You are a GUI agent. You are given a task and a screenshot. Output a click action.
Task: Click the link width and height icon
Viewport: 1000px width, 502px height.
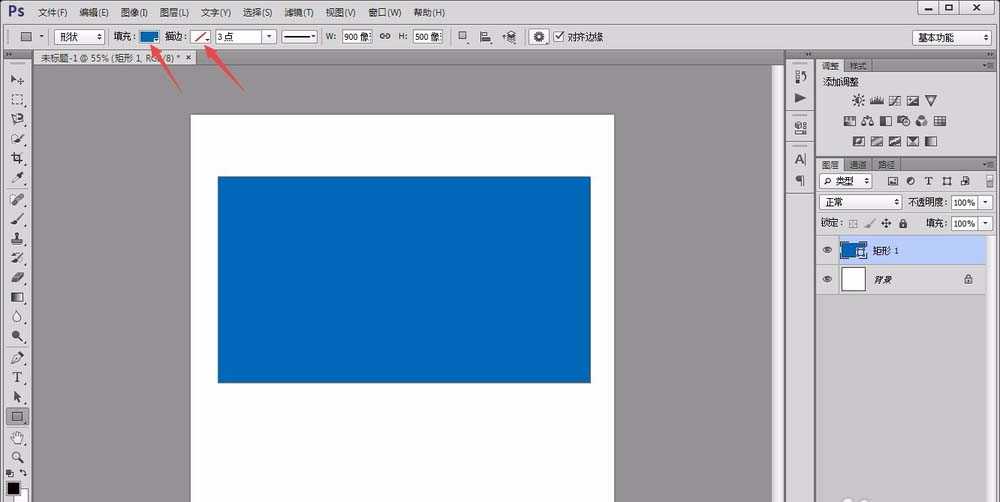[x=384, y=37]
